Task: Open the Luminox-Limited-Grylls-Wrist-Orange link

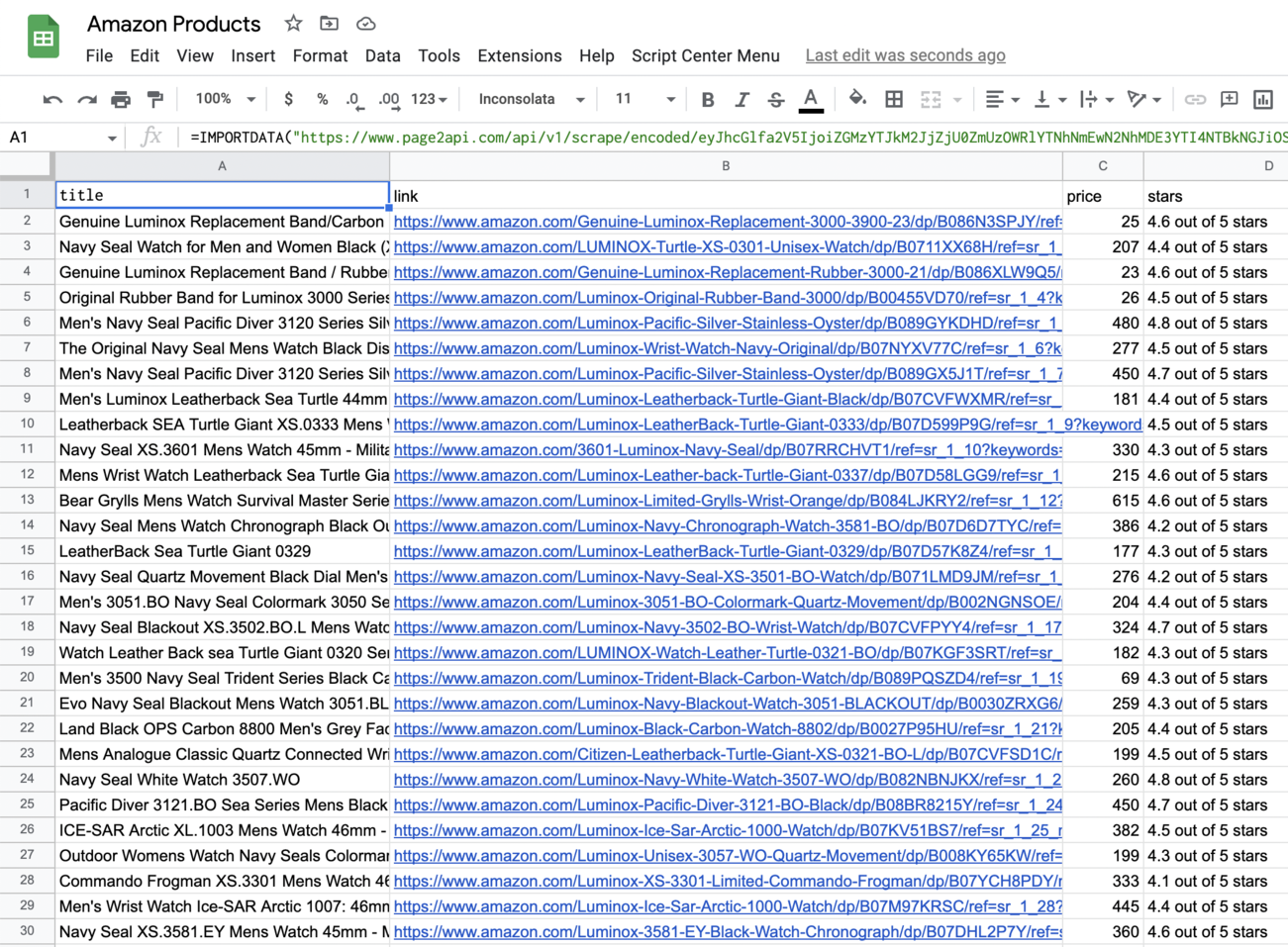Action: (728, 501)
